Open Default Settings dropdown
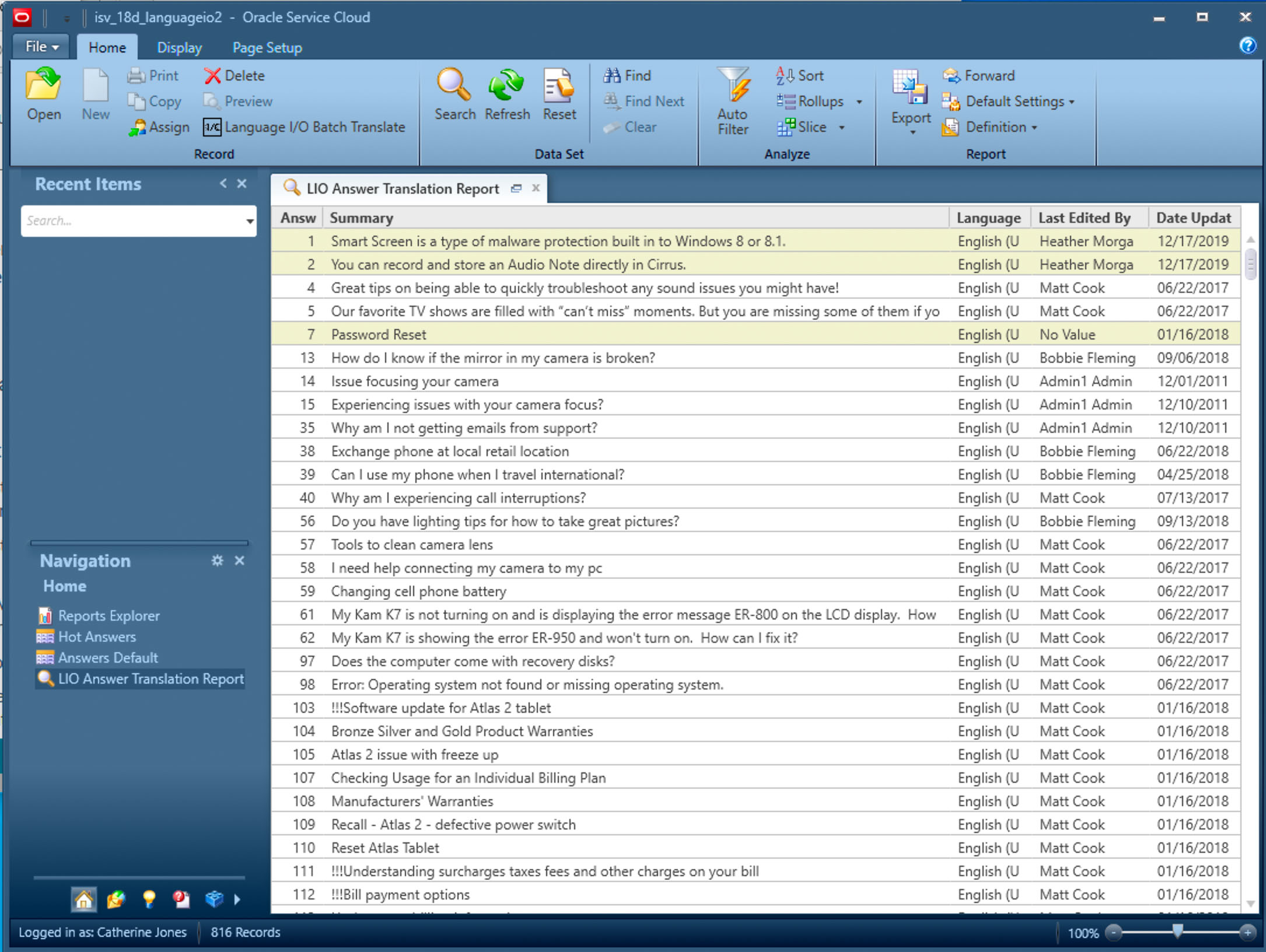 coord(1008,101)
